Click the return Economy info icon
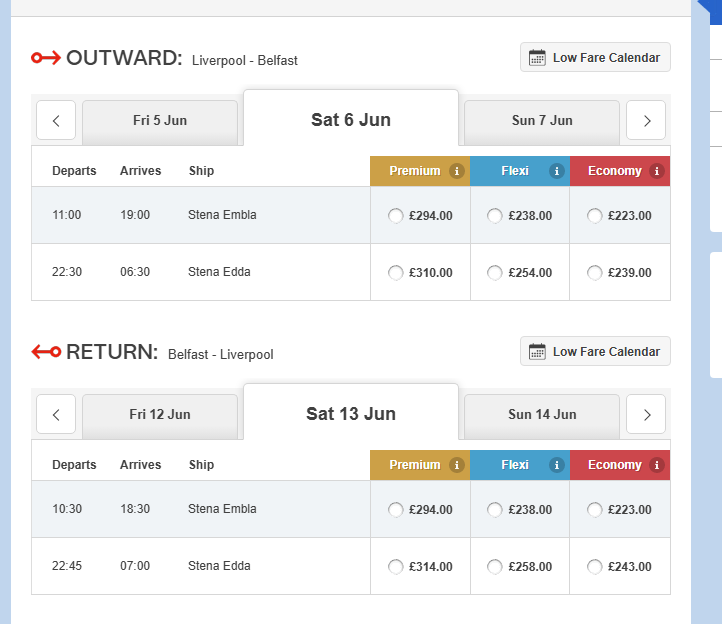 tap(657, 465)
